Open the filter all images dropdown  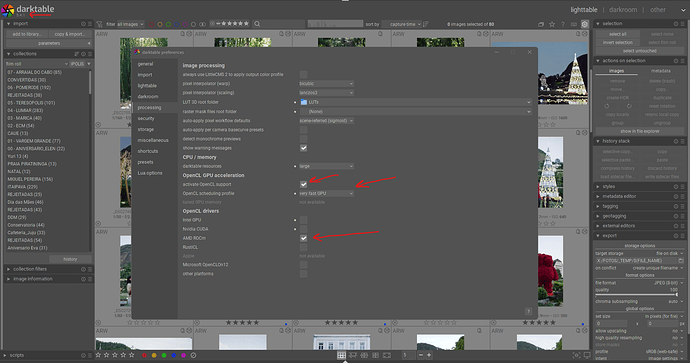[130, 24]
